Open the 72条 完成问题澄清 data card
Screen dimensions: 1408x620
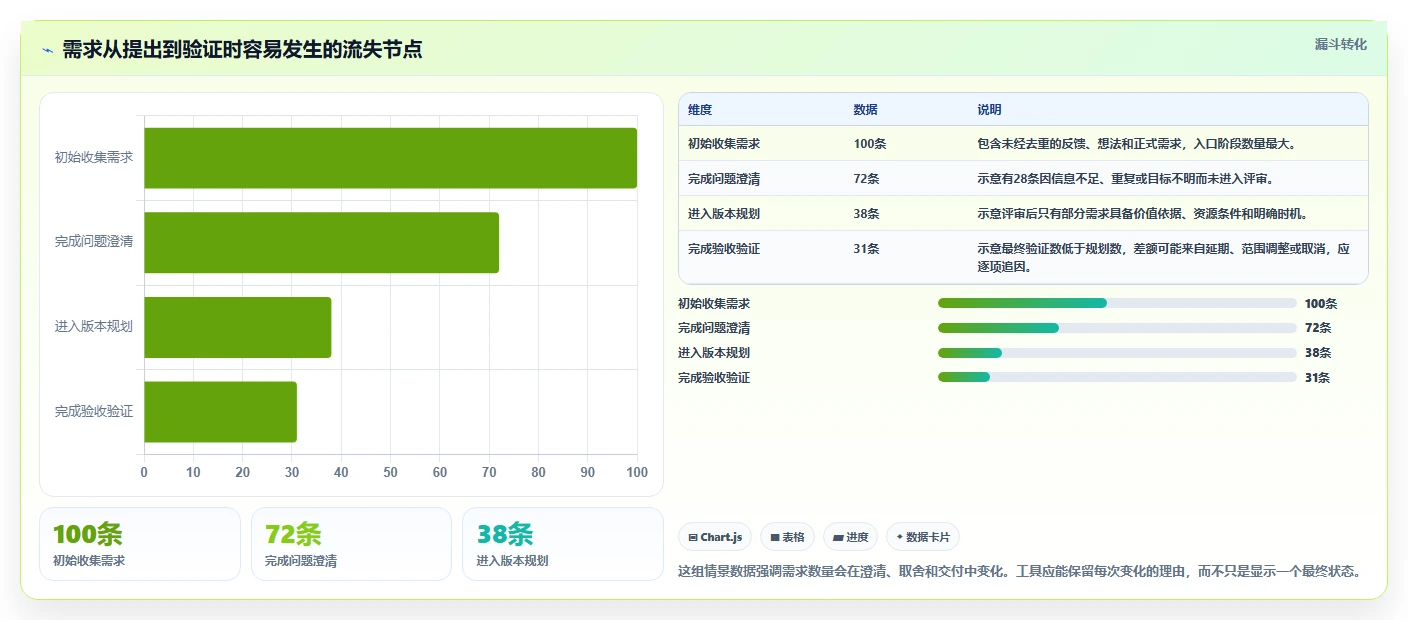(351, 544)
